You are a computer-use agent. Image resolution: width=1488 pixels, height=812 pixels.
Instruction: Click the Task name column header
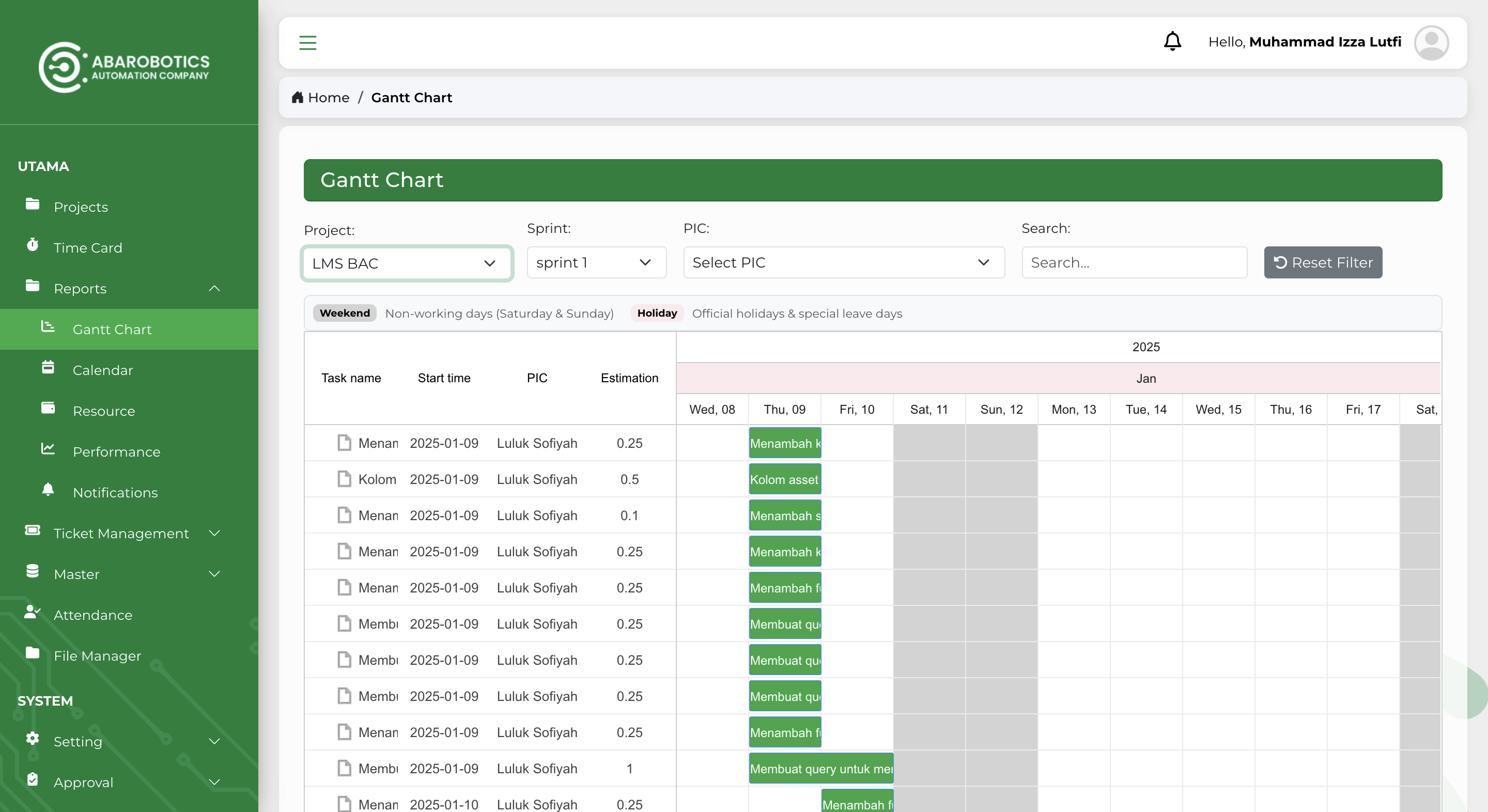351,378
